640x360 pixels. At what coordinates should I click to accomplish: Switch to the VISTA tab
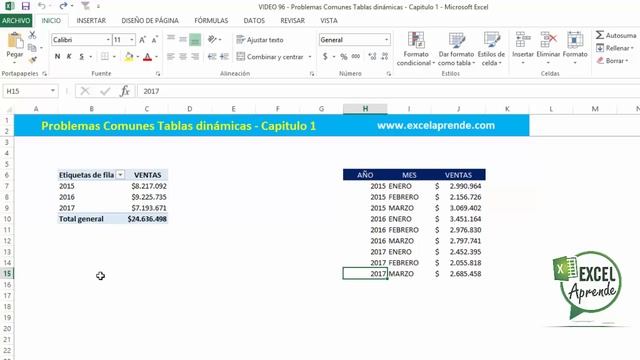(329, 20)
